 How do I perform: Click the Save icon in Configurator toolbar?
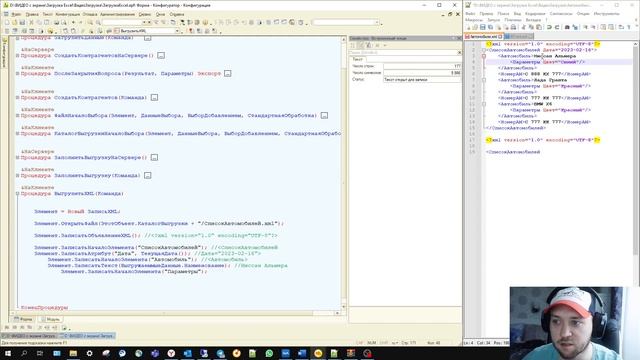pos(22,22)
